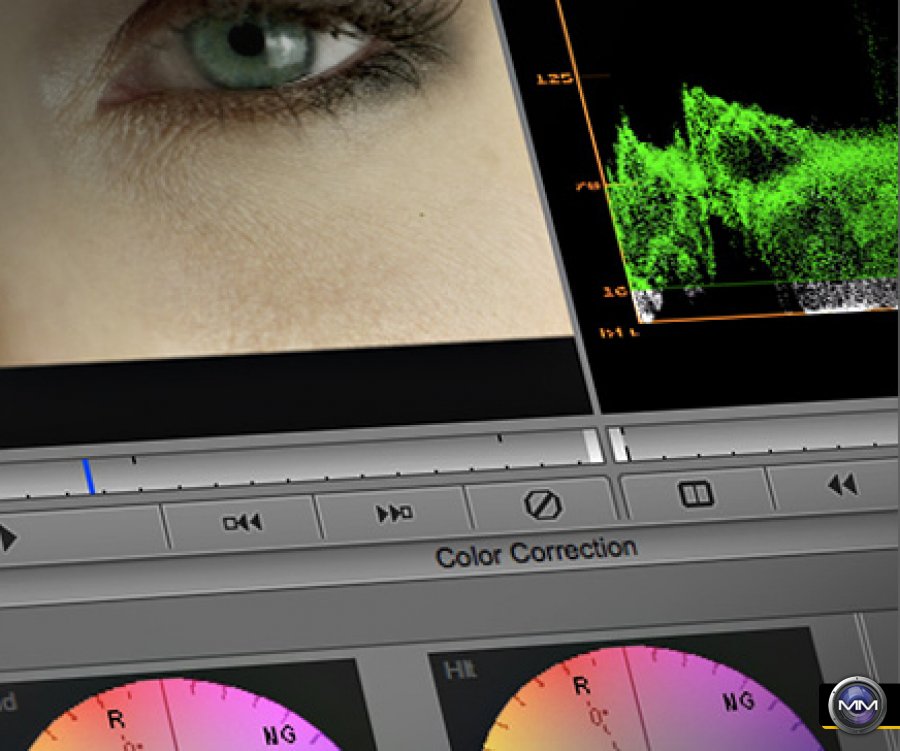
Task: Click the blue position indicator in timeline bar
Action: [x=89, y=477]
